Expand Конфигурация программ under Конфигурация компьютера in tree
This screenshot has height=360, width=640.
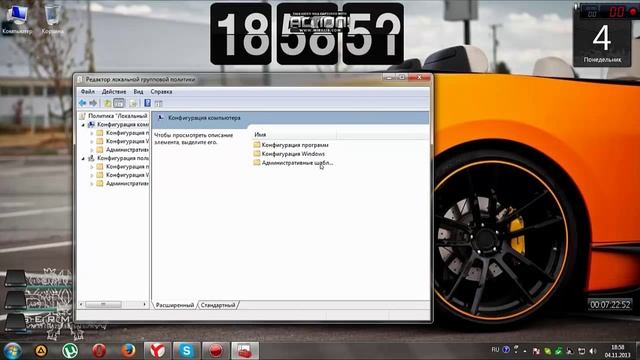coord(92,133)
